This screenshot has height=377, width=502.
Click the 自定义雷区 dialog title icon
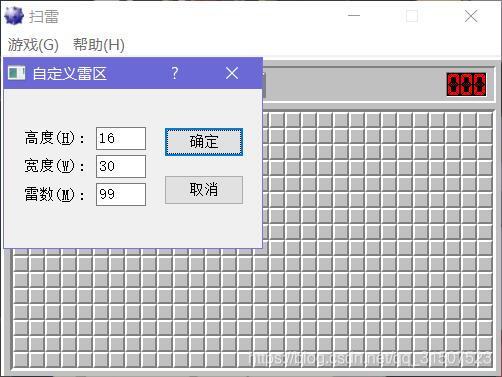pos(16,73)
